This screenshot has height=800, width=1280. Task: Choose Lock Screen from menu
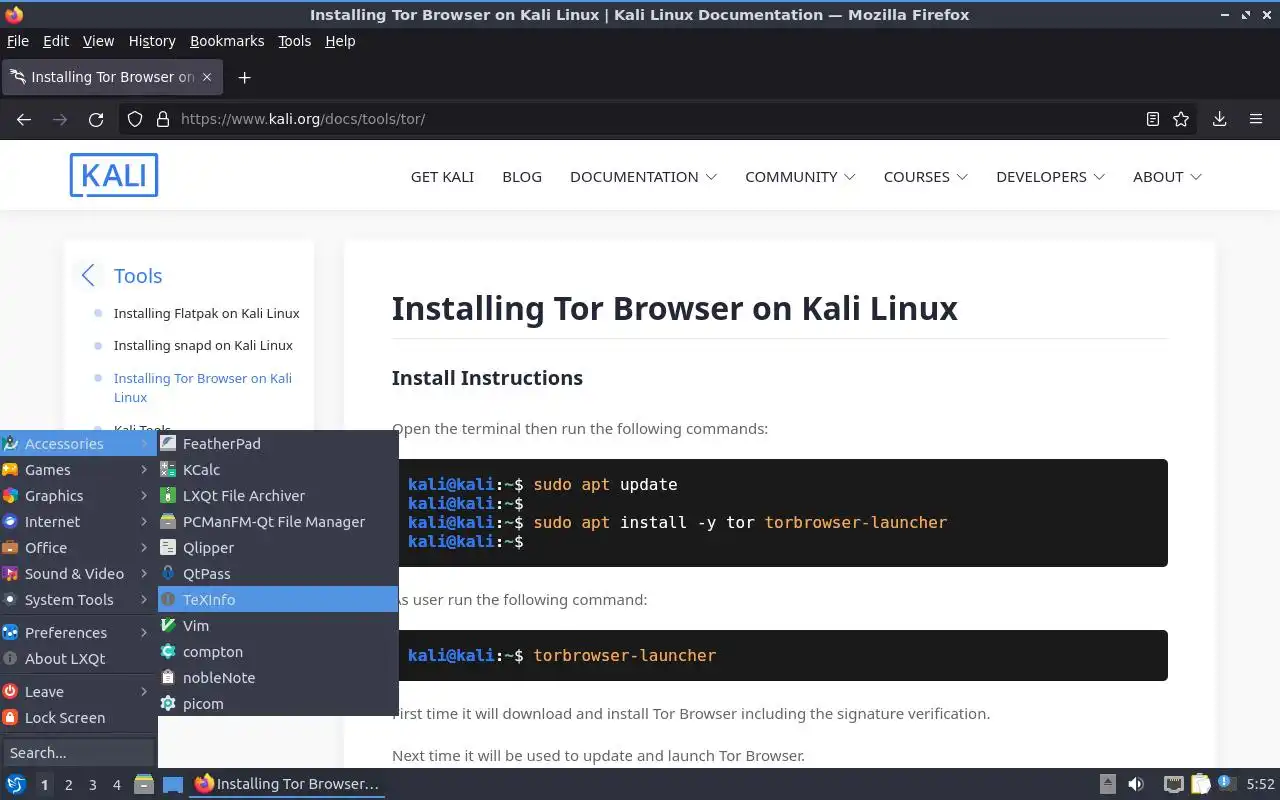pyautogui.click(x=78, y=718)
